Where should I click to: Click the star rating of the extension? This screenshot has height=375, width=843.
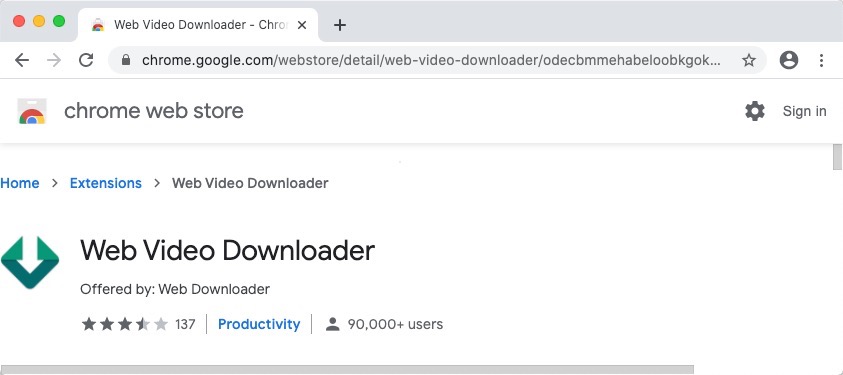pyautogui.click(x=125, y=324)
